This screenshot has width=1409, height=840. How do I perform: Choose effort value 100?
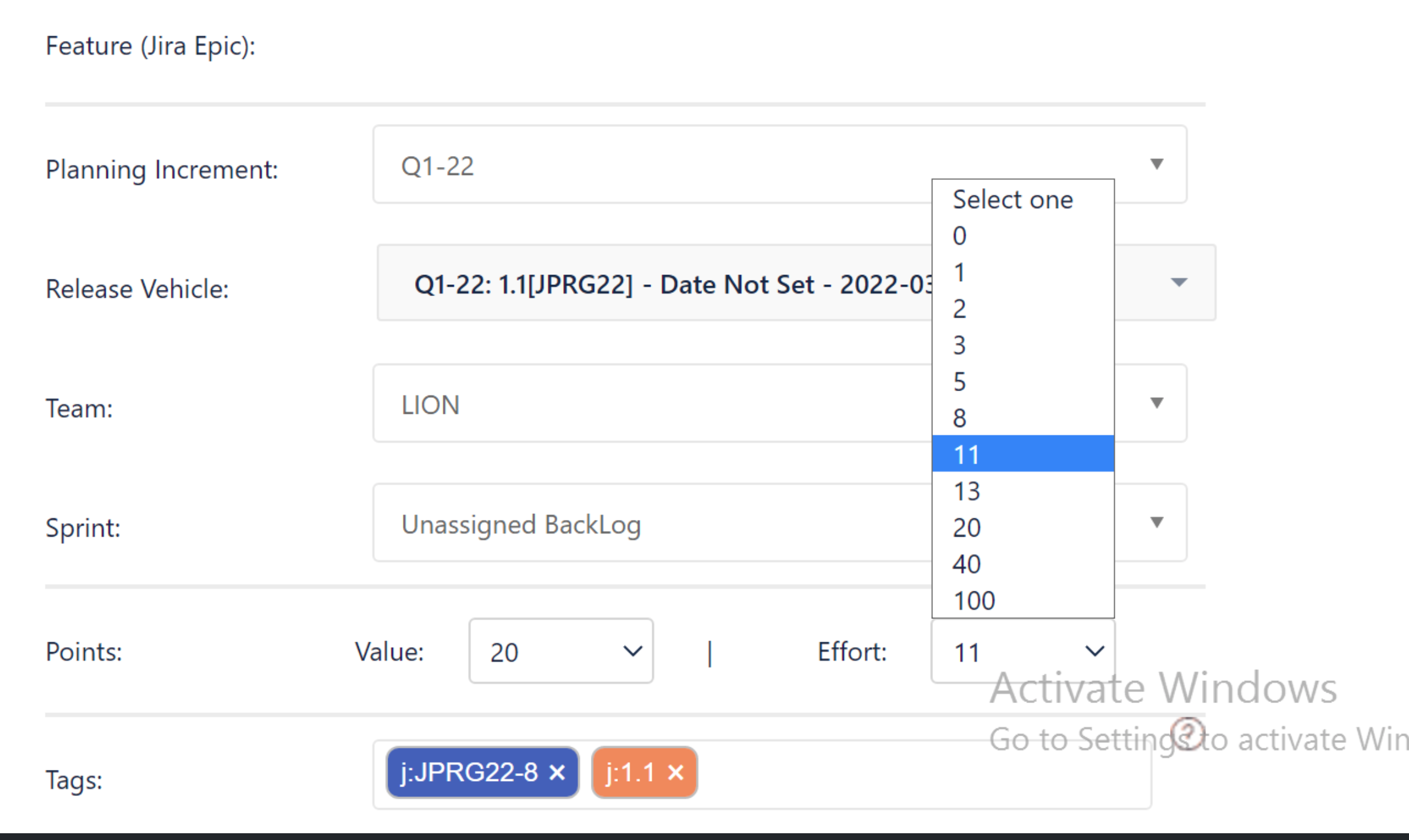974,601
